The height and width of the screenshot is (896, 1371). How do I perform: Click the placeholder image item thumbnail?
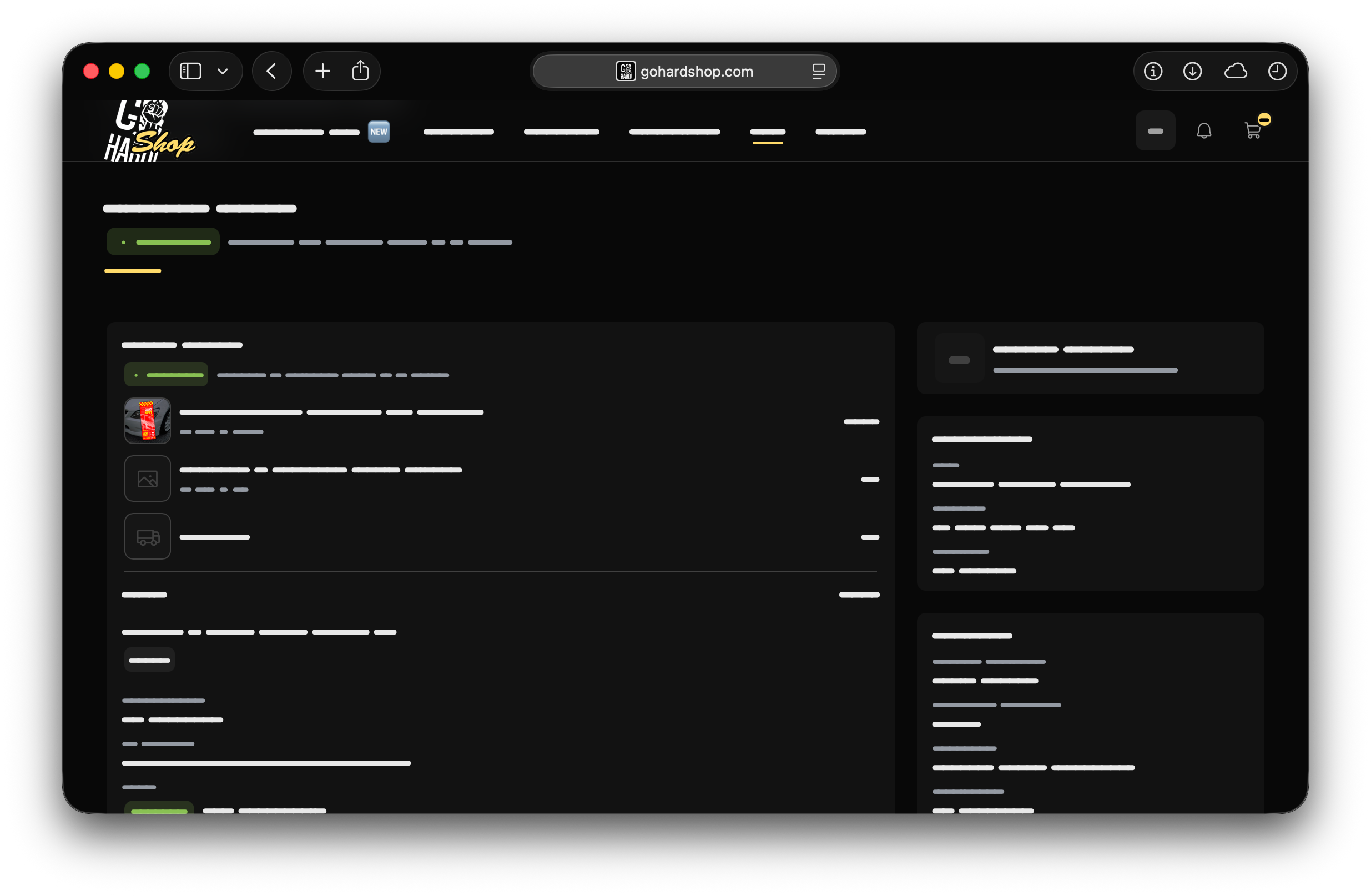[x=148, y=479]
